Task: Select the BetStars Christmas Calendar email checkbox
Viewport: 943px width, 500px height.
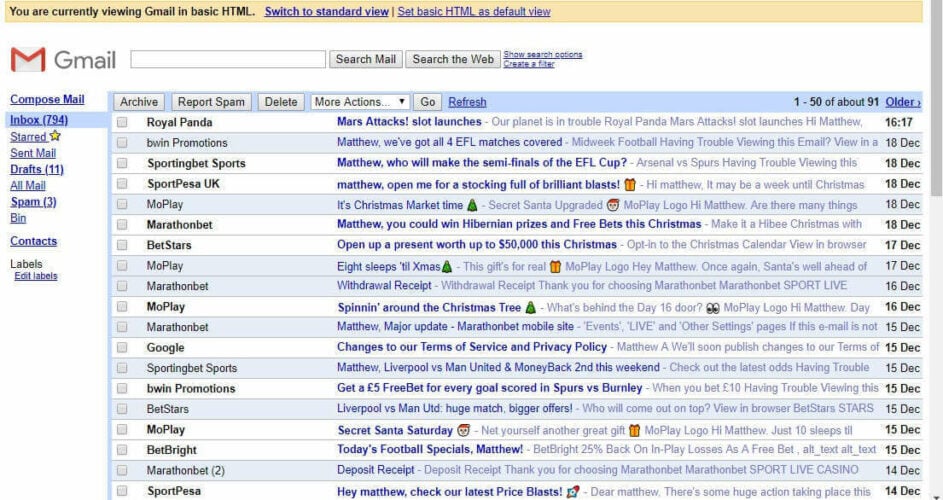Action: click(122, 245)
